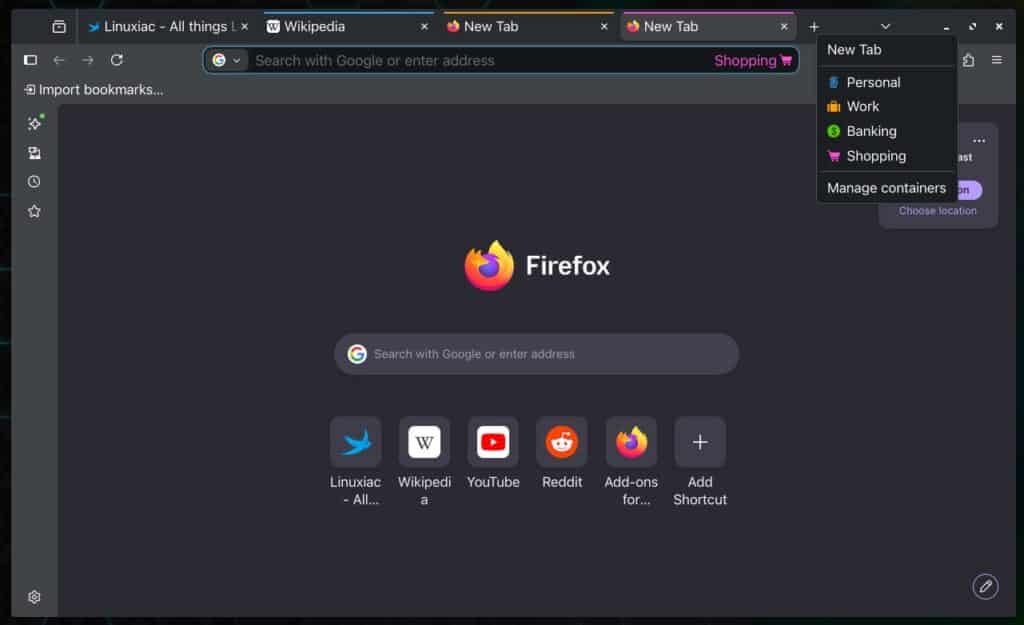The width and height of the screenshot is (1024, 625).
Task: Select the Work container
Action: [x=887, y=106]
